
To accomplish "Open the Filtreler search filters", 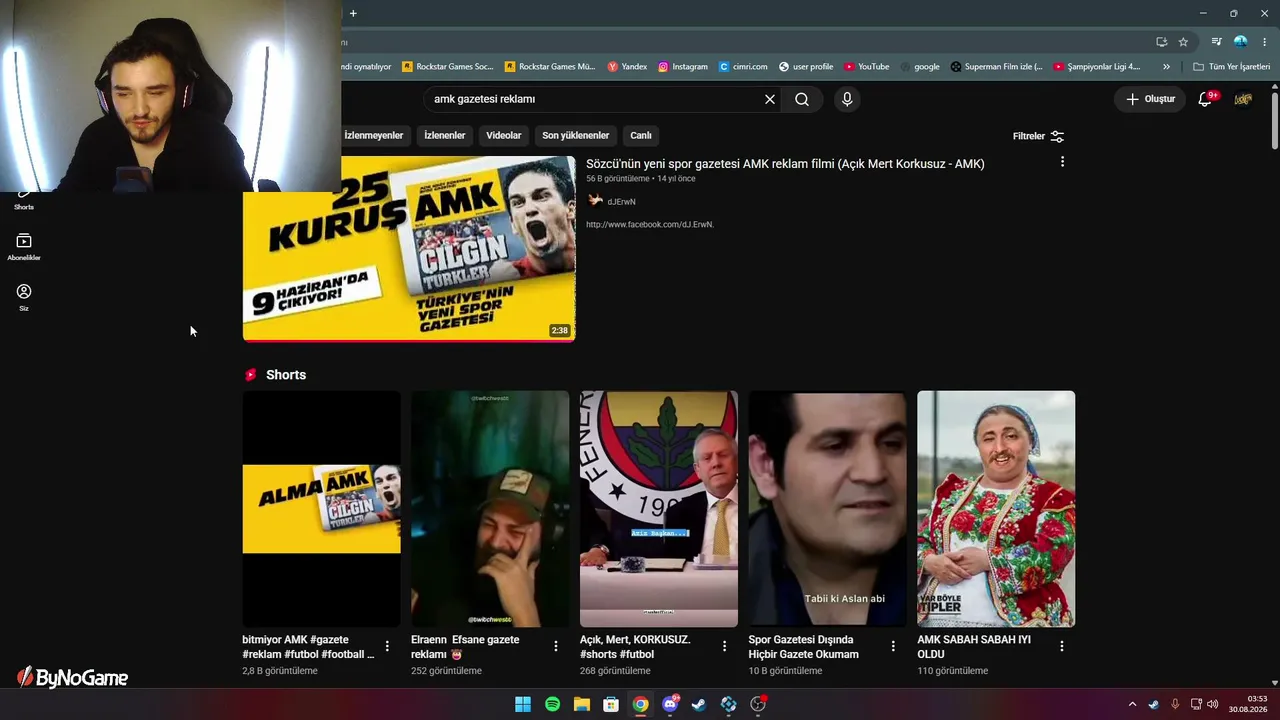I will (1038, 136).
